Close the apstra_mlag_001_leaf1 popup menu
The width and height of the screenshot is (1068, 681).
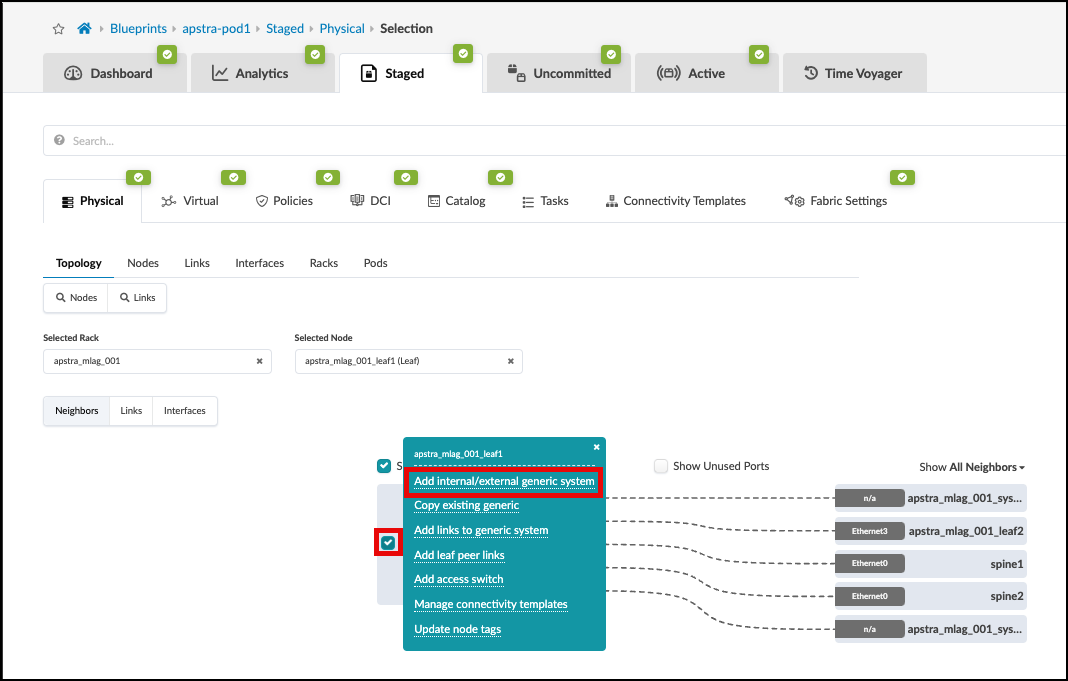coord(596,447)
